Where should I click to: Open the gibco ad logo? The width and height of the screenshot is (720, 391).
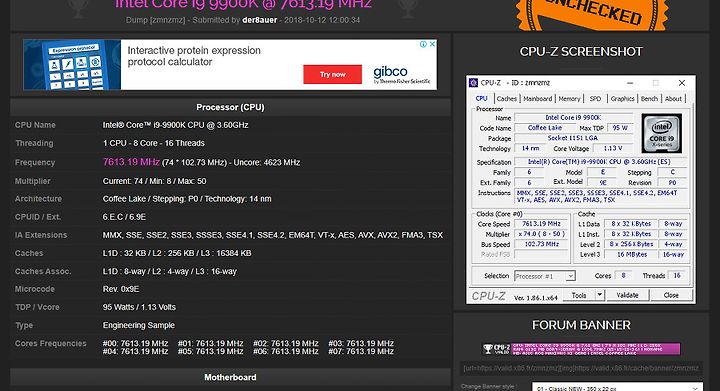tap(401, 74)
